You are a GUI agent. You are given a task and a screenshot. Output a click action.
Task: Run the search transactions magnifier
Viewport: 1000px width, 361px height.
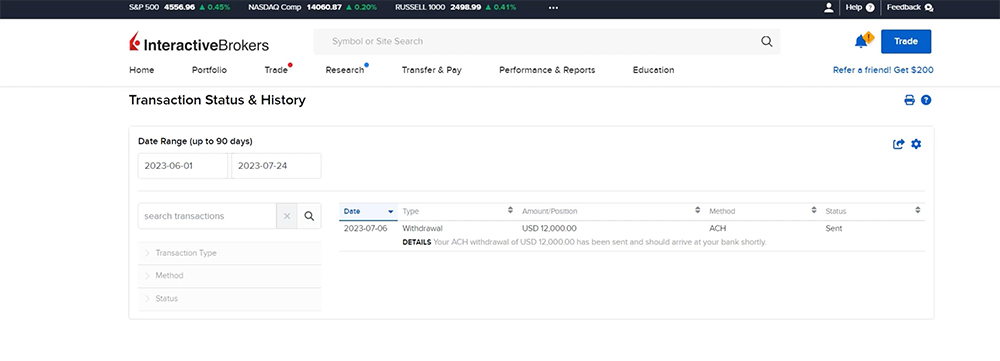tap(309, 216)
